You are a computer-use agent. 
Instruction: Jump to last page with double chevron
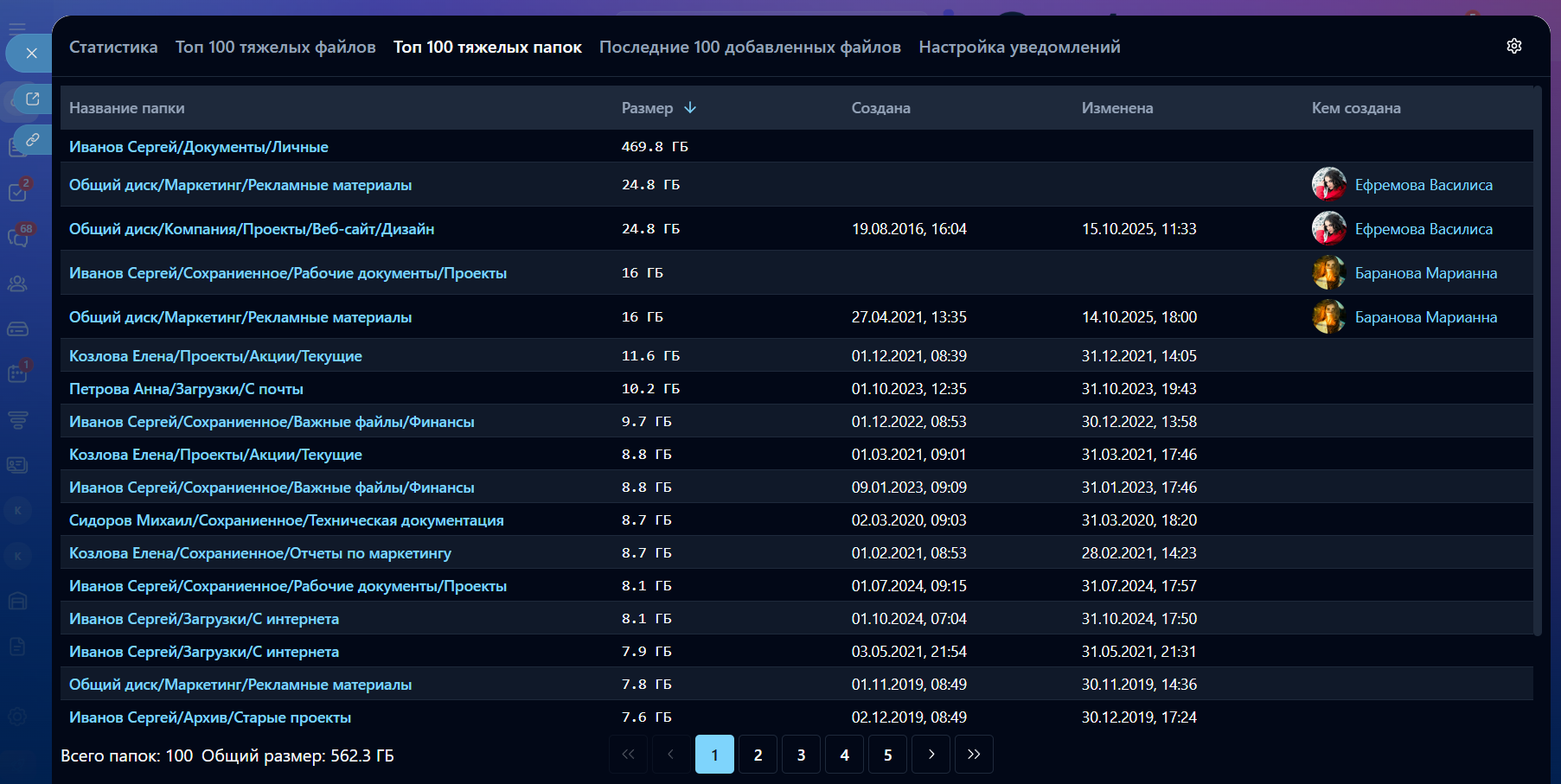coord(974,755)
